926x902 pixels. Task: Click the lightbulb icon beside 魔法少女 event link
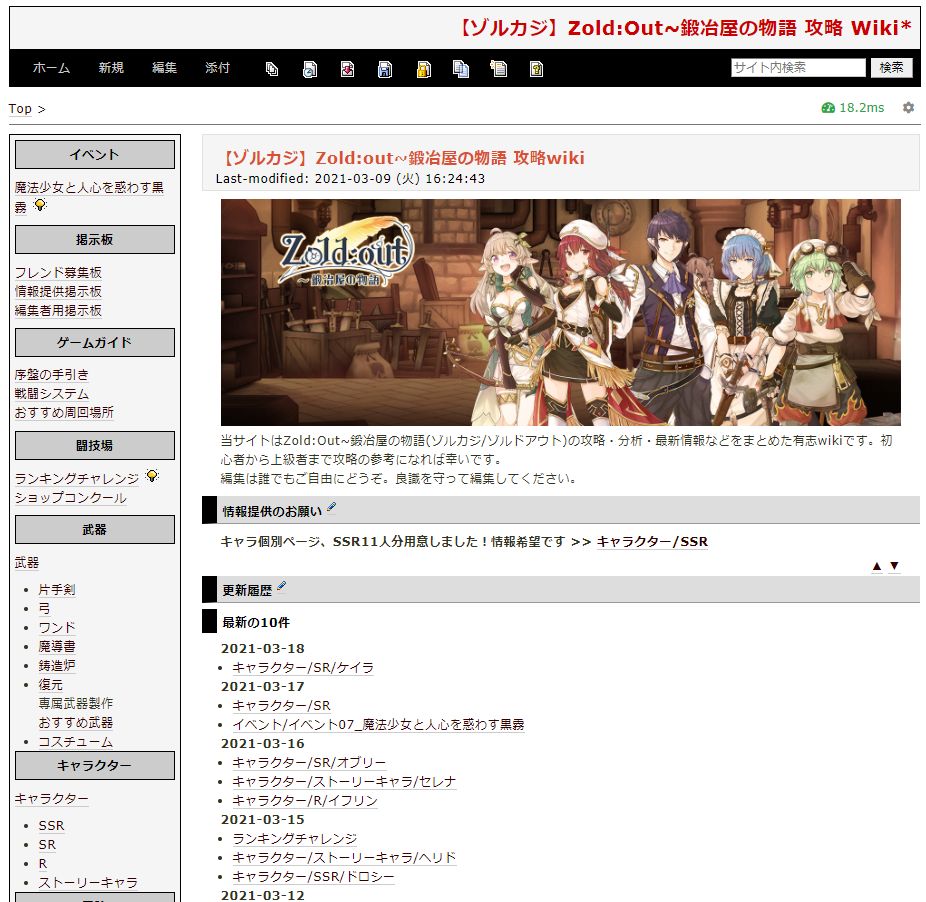tap(40, 205)
